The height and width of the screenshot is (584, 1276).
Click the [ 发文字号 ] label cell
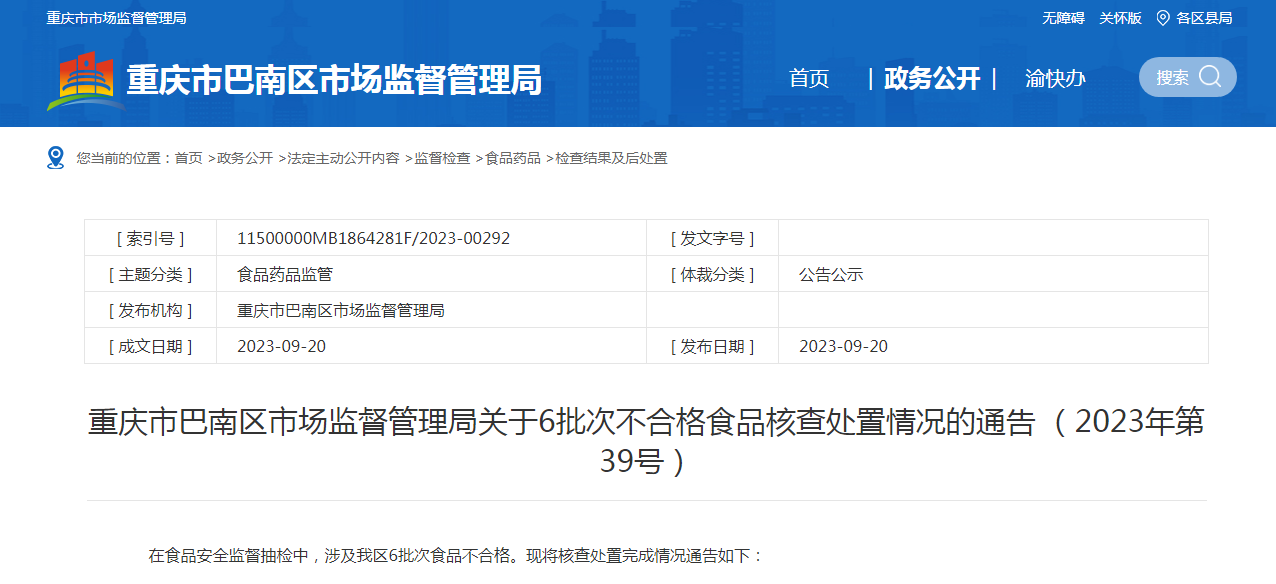[713, 238]
